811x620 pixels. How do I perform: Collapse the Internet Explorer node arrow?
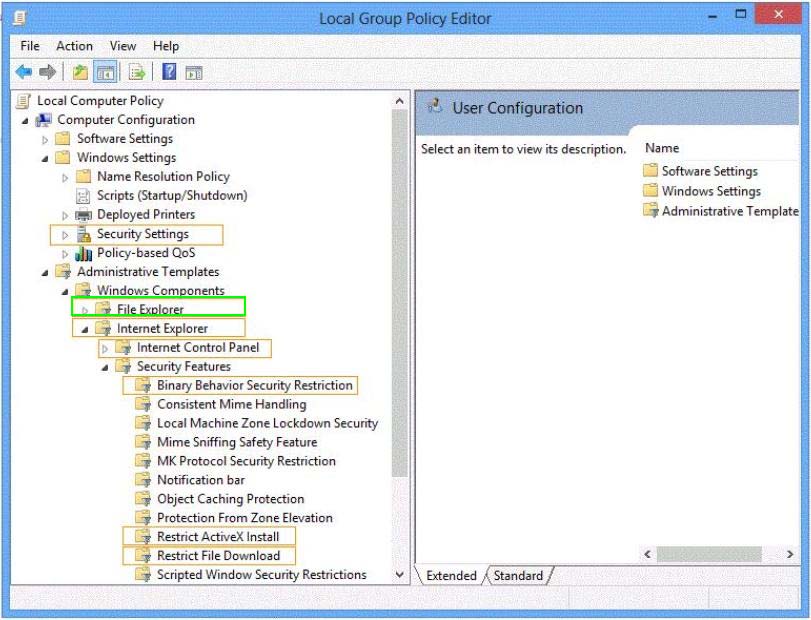tap(85, 329)
